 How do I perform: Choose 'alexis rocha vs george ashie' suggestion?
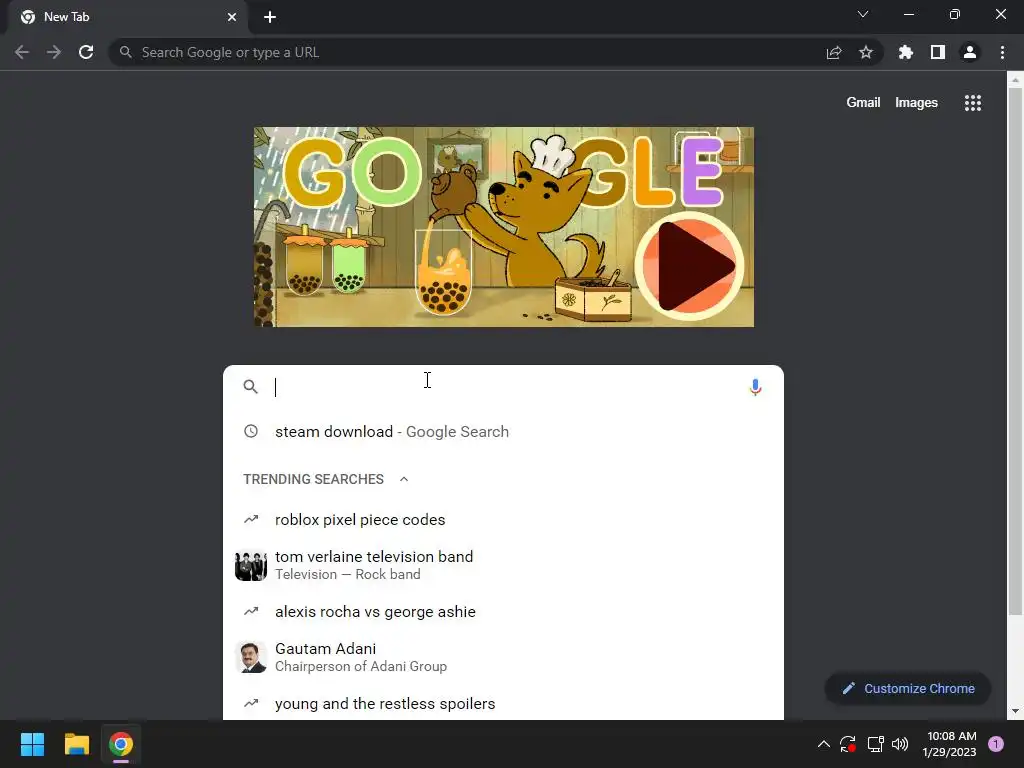pos(503,612)
